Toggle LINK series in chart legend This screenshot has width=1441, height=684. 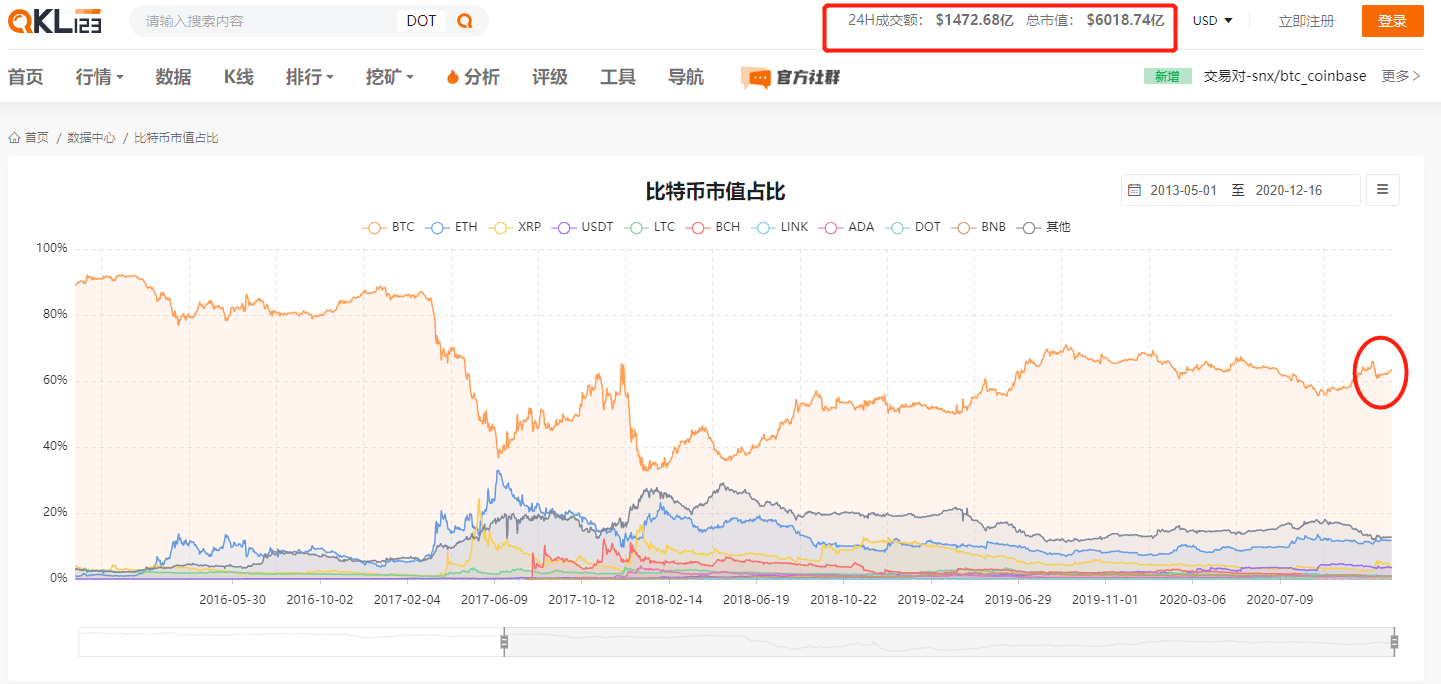tap(779, 227)
